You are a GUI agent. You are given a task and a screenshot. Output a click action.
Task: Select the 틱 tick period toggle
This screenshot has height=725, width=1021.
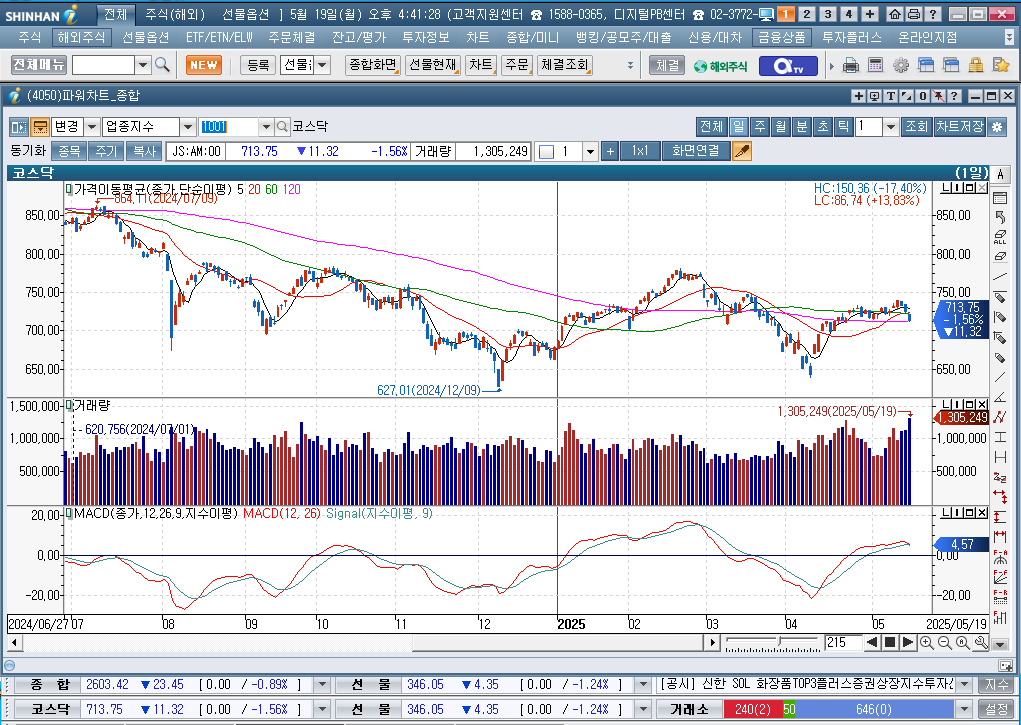click(843, 126)
